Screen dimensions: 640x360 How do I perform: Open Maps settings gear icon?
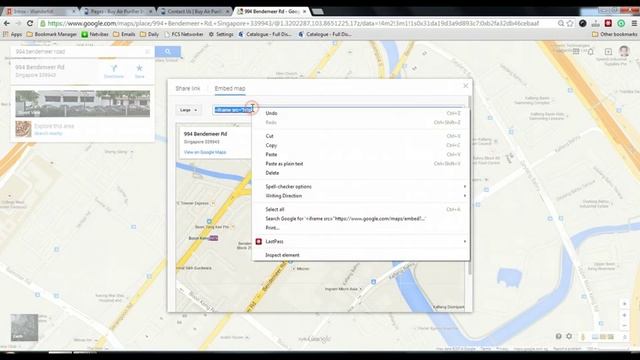[x=569, y=336]
